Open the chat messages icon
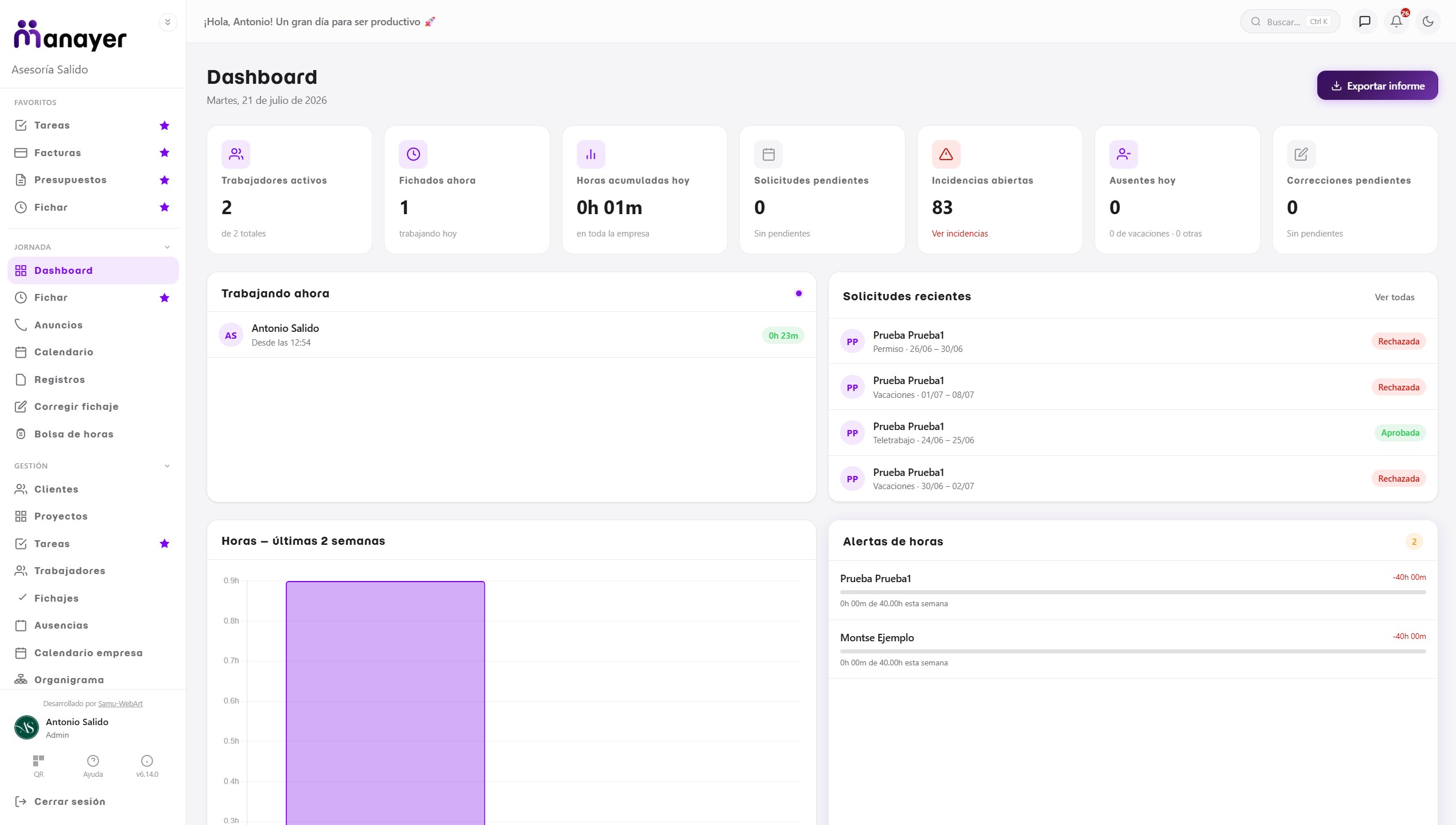The image size is (1456, 825). pyautogui.click(x=1365, y=22)
